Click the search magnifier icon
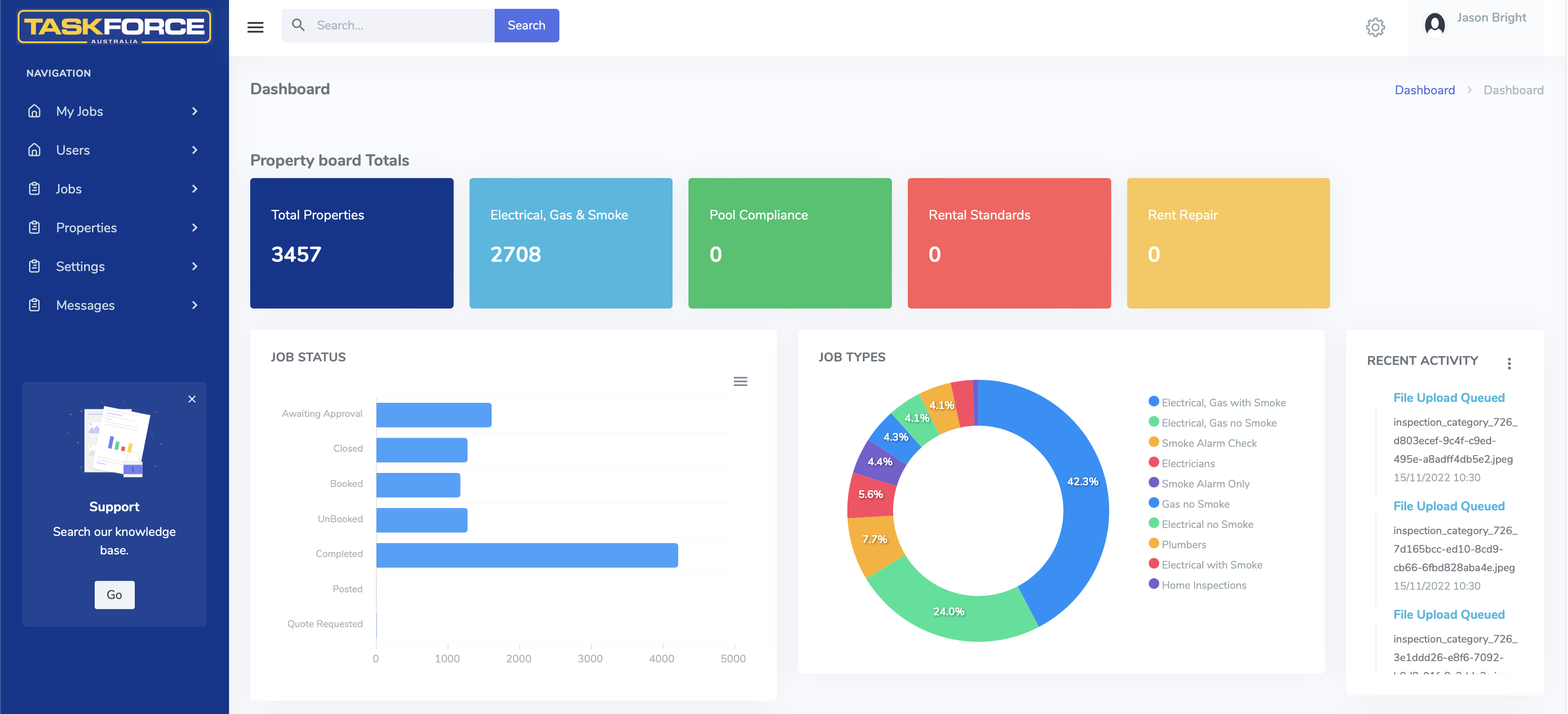Image resolution: width=1568 pixels, height=714 pixels. point(298,25)
